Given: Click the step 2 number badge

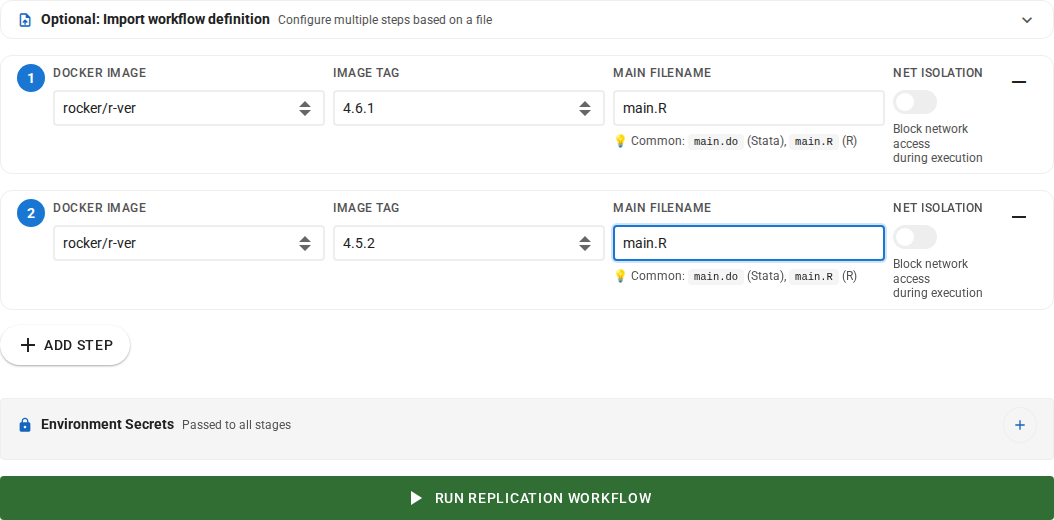Looking at the screenshot, I should click(x=31, y=214).
